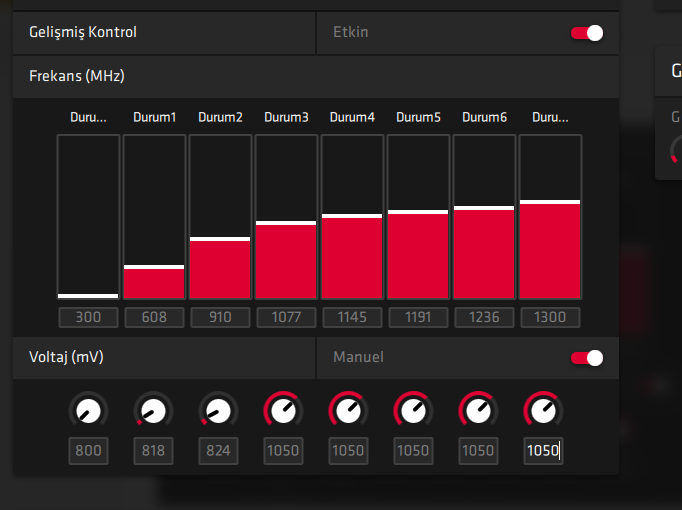682x510 pixels.
Task: Click the Durum5 frequency bar
Action: point(418,217)
